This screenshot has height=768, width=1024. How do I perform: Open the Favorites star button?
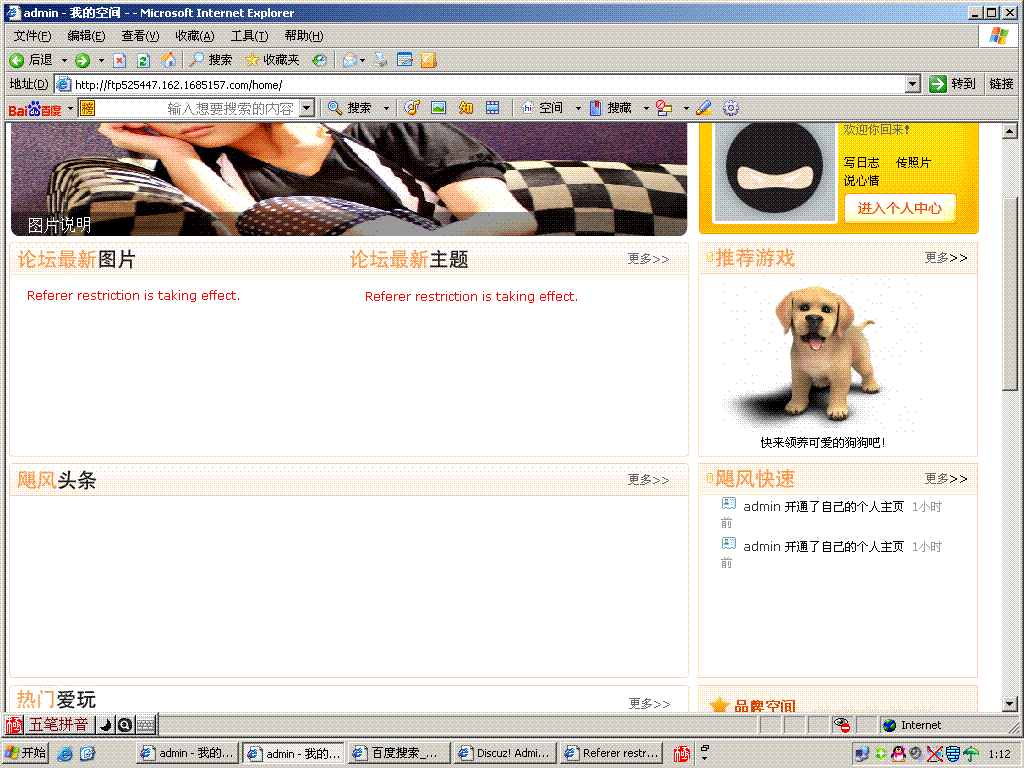pos(272,60)
